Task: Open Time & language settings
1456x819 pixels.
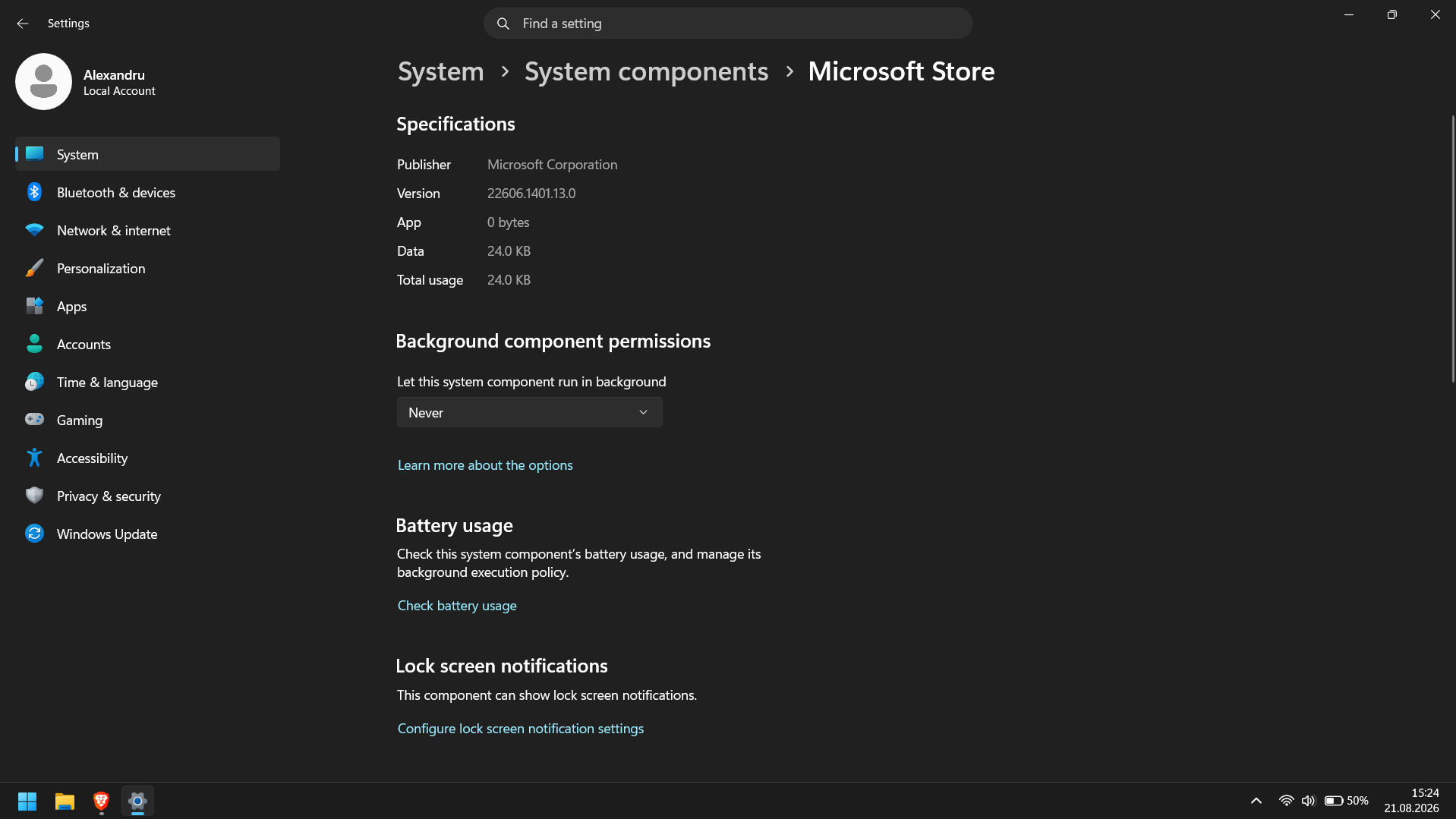Action: (x=147, y=382)
